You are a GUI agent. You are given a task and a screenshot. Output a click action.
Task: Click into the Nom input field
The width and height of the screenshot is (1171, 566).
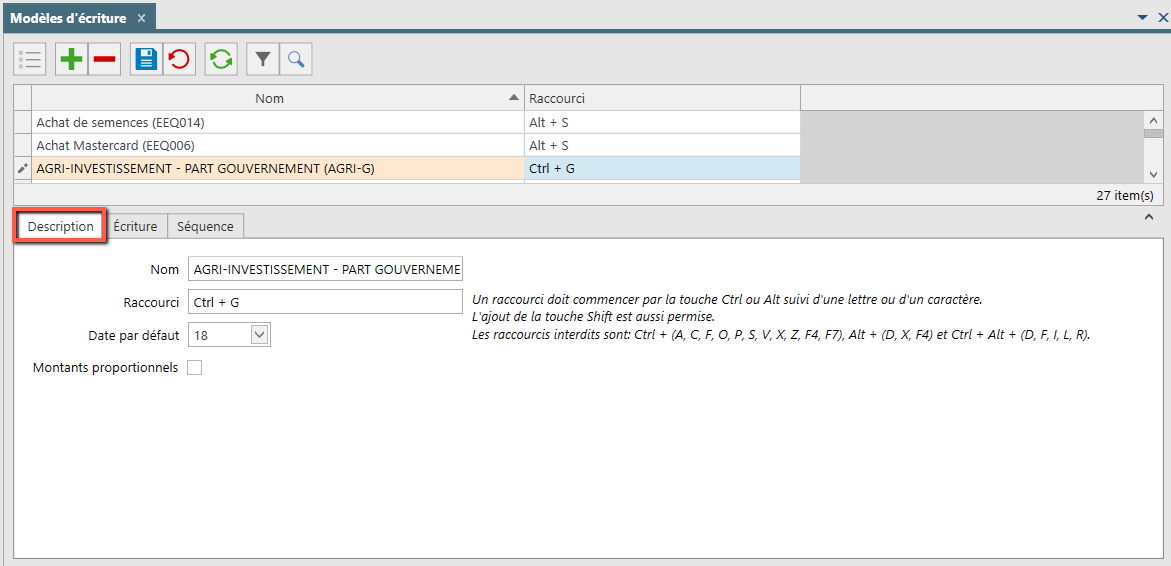[x=326, y=269]
